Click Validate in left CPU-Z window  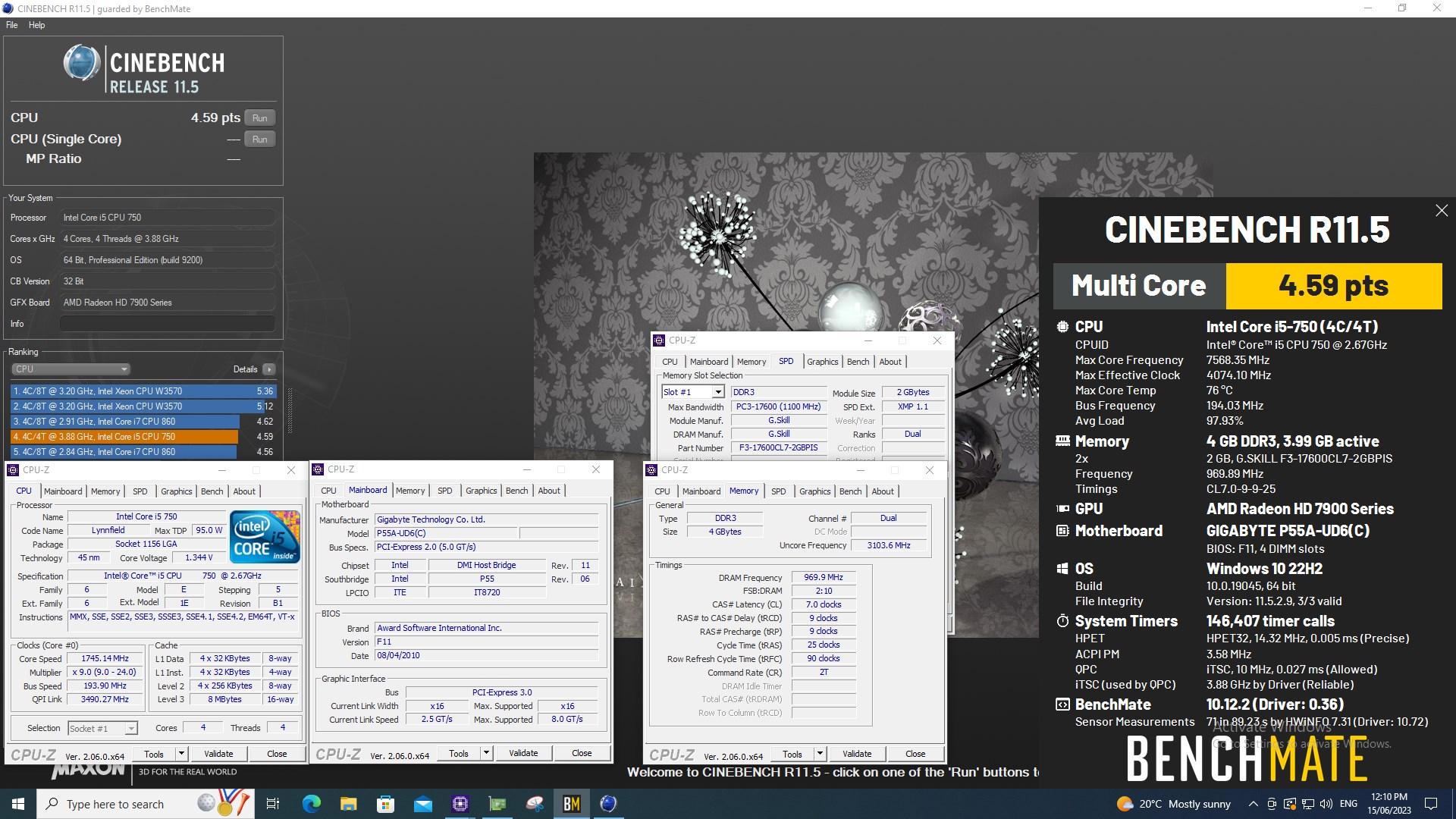[x=218, y=754]
